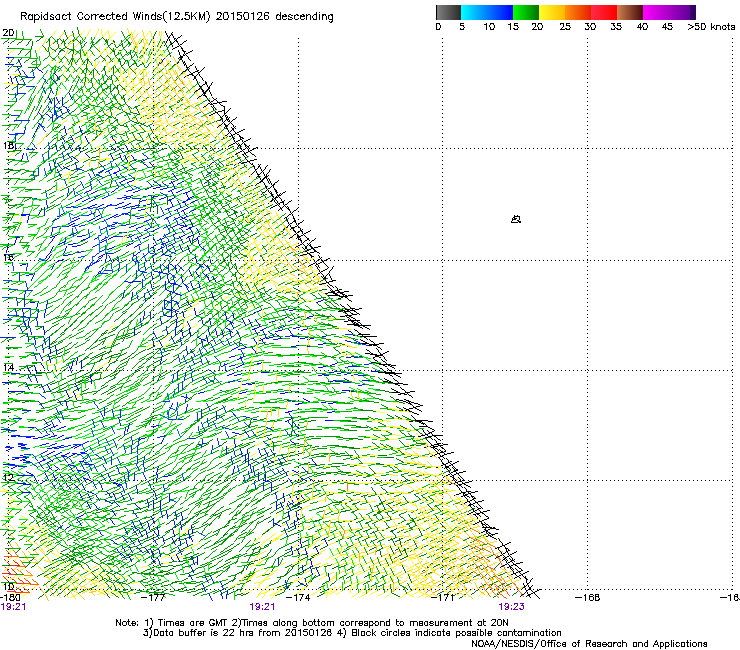Click the small island marker east of -171

coord(516,219)
